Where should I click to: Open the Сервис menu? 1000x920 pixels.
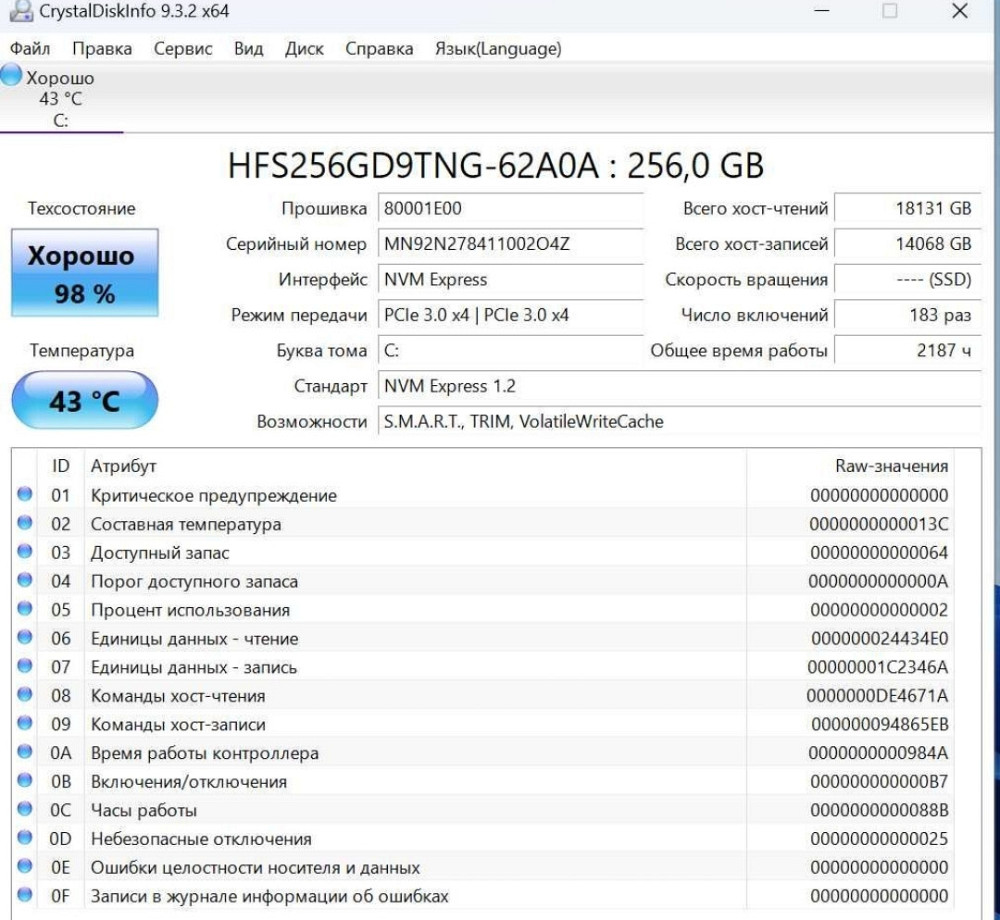tap(183, 48)
